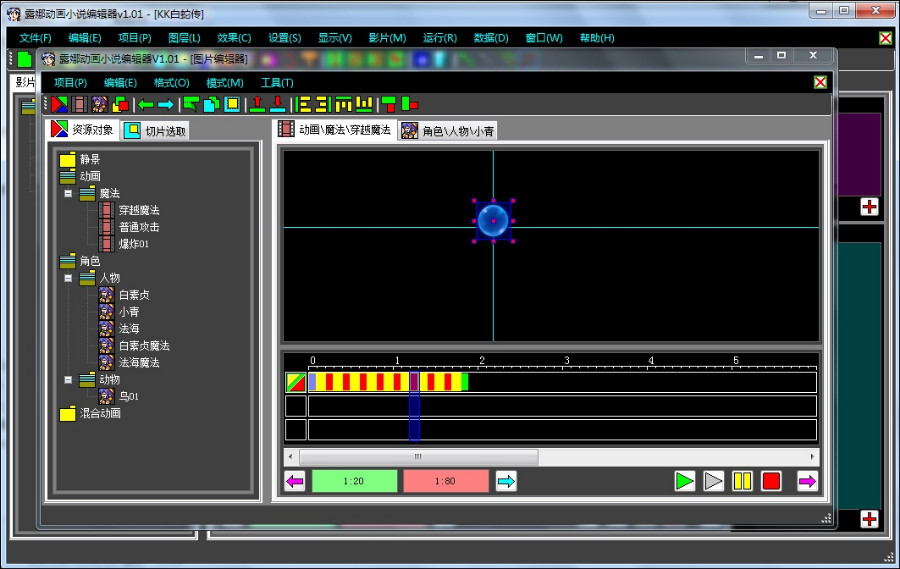Click the red up-arrow toolbar icon
The width and height of the screenshot is (900, 569).
click(257, 104)
